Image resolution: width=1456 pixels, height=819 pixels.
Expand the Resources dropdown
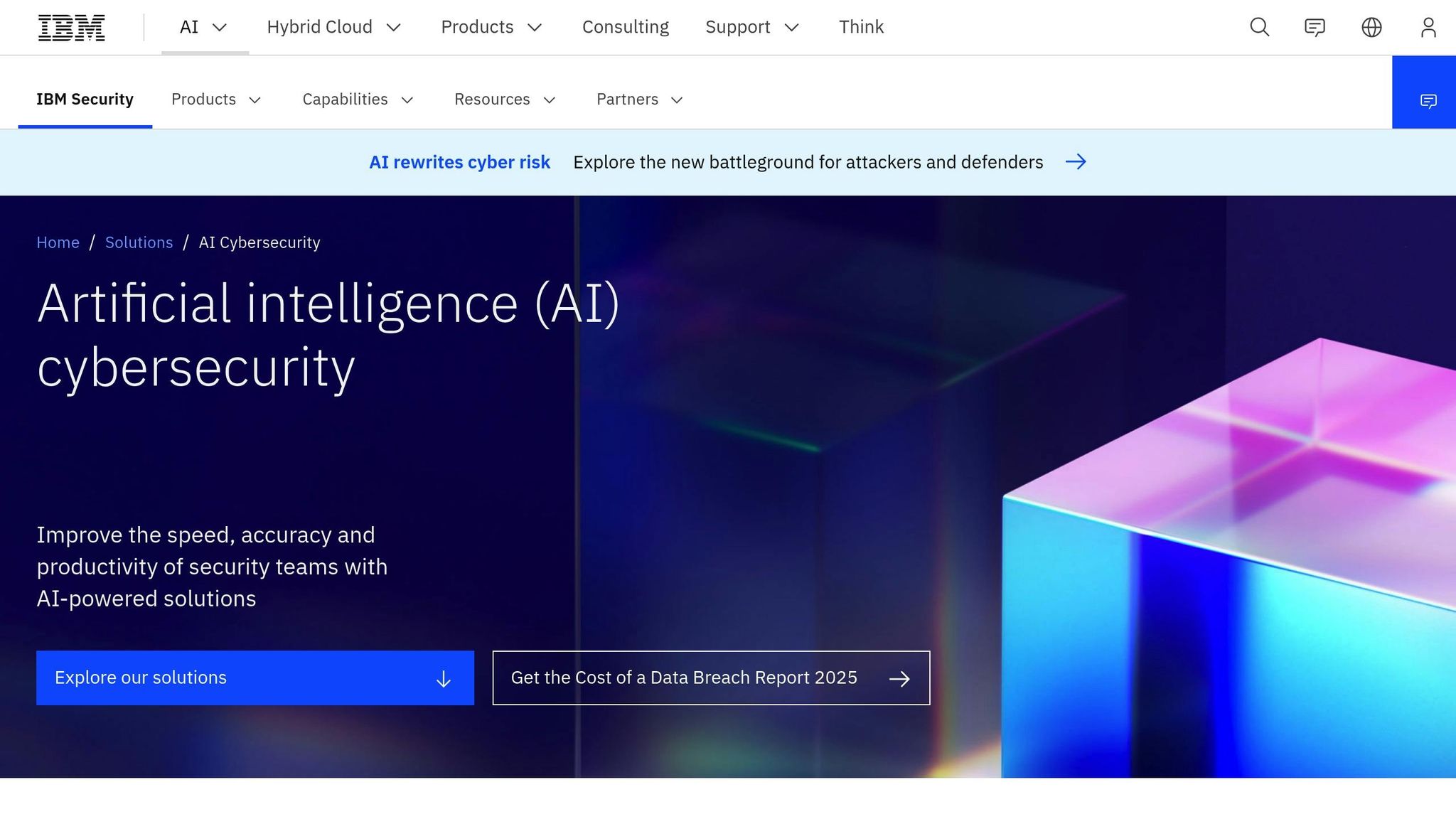(504, 100)
